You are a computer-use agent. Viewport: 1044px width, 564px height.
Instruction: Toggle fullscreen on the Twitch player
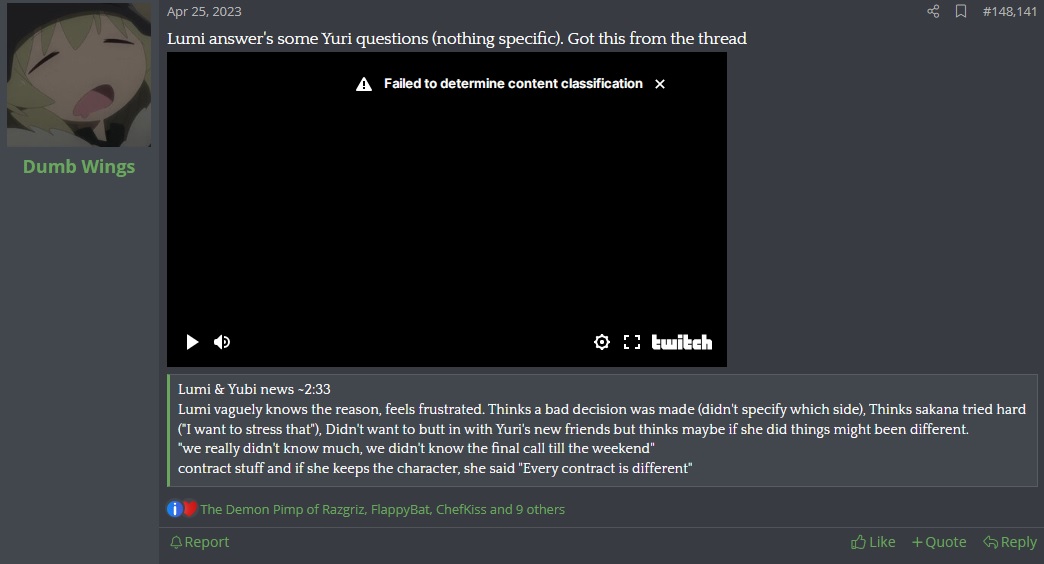632,342
